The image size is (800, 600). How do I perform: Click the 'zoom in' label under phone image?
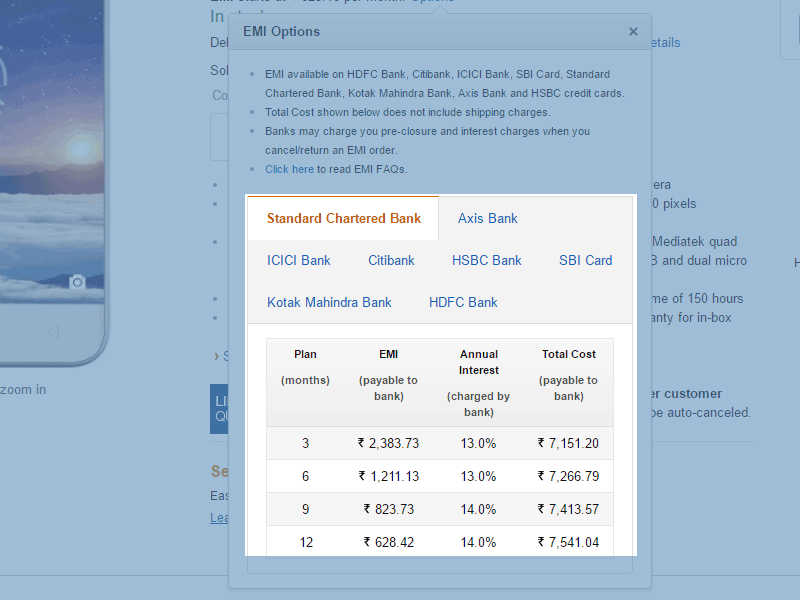tap(23, 390)
